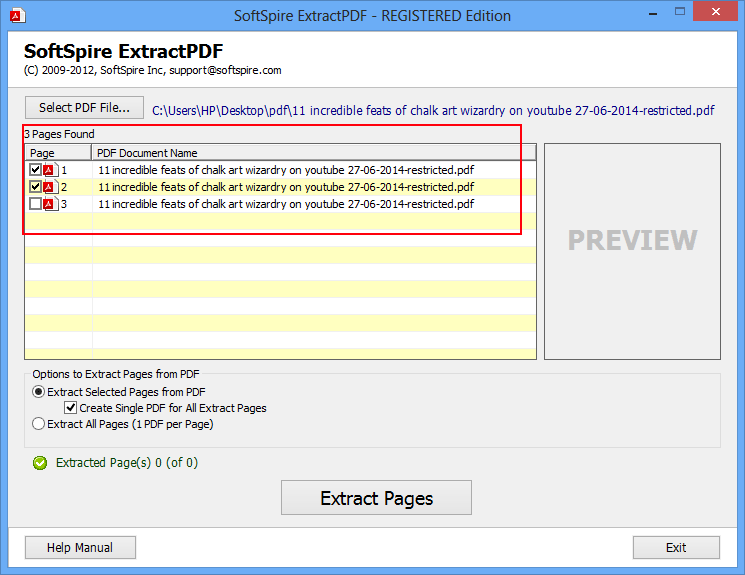Click the Page column header
Viewport: 745px width, 575px height.
pyautogui.click(x=58, y=153)
